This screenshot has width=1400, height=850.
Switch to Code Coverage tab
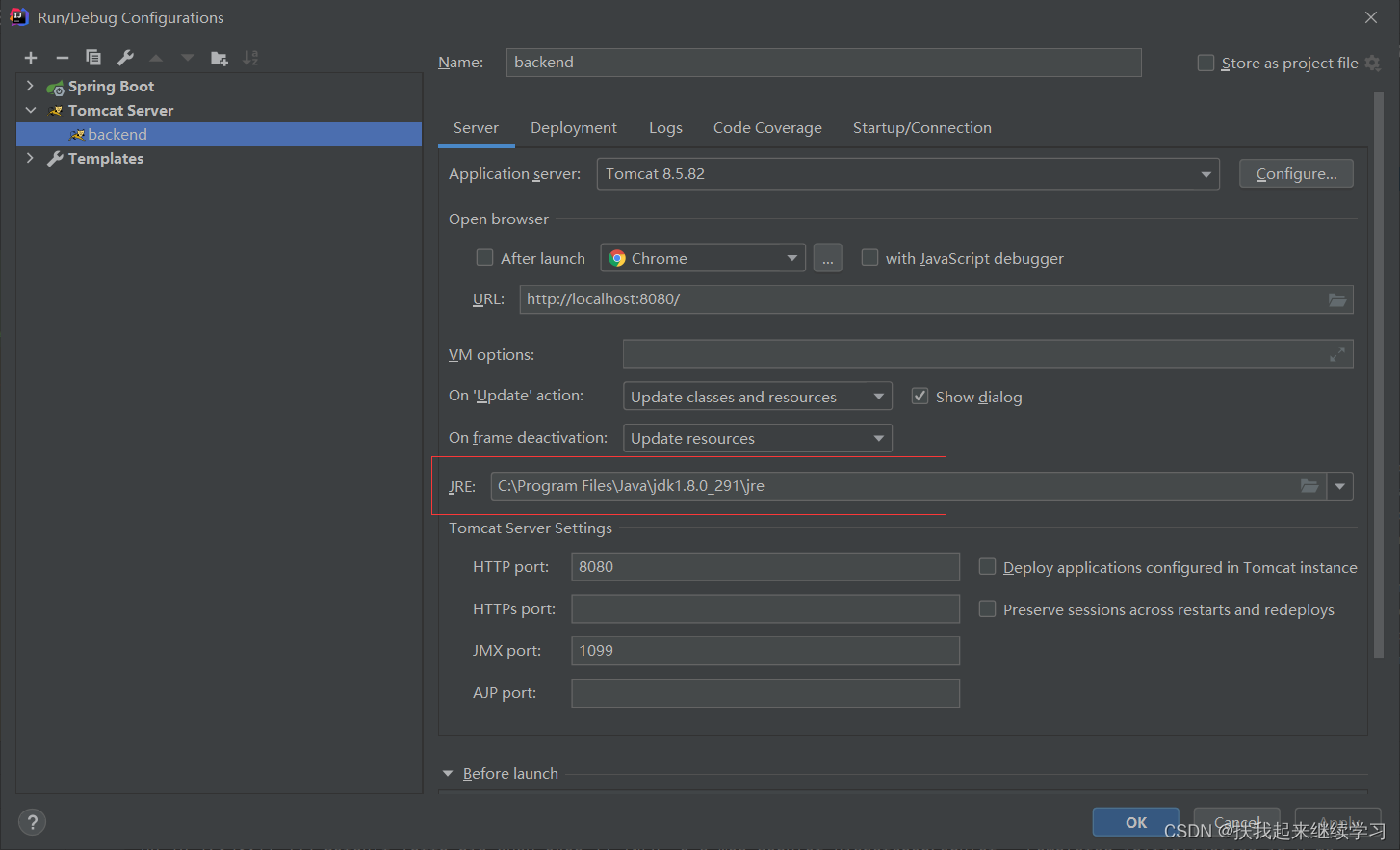point(767,128)
